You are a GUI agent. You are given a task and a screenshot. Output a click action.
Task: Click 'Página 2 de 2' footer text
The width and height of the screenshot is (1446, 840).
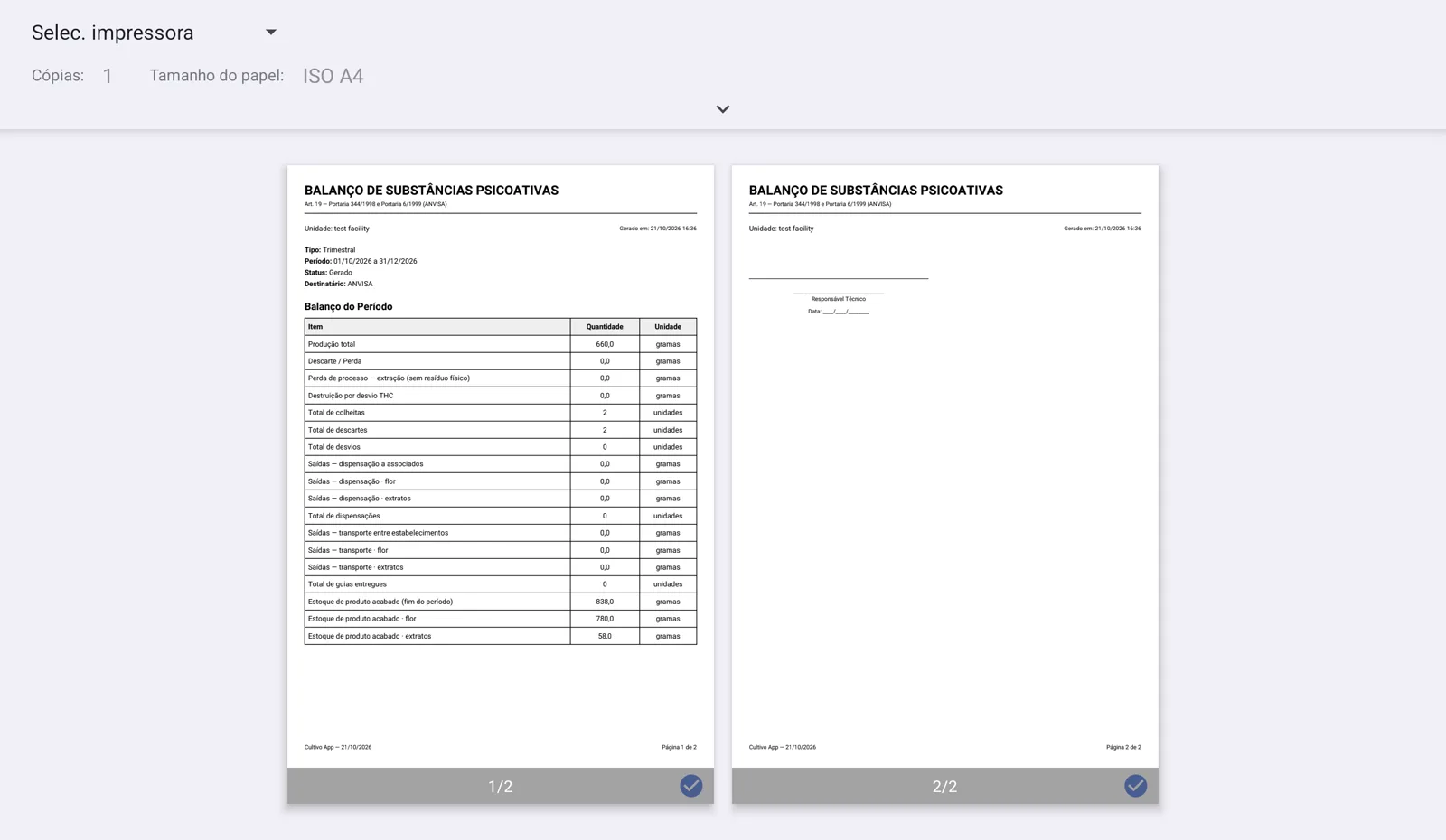point(1123,747)
